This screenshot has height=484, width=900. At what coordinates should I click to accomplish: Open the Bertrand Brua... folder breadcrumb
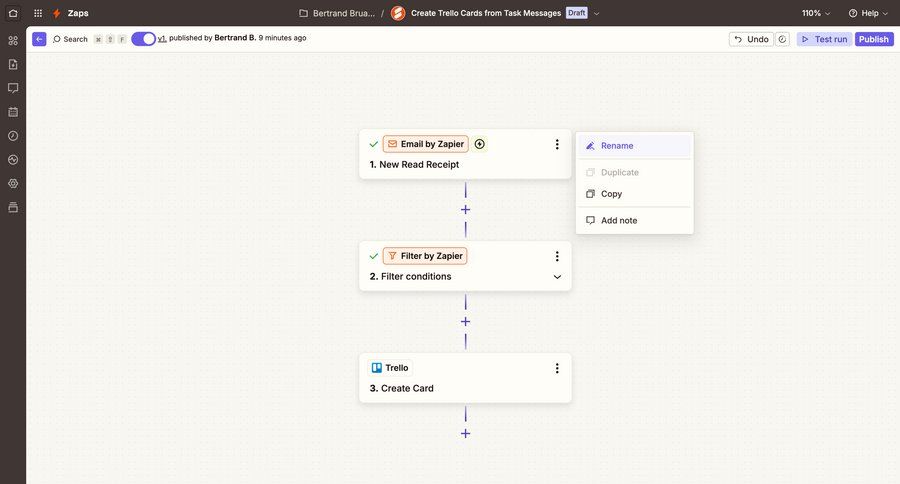pyautogui.click(x=337, y=13)
